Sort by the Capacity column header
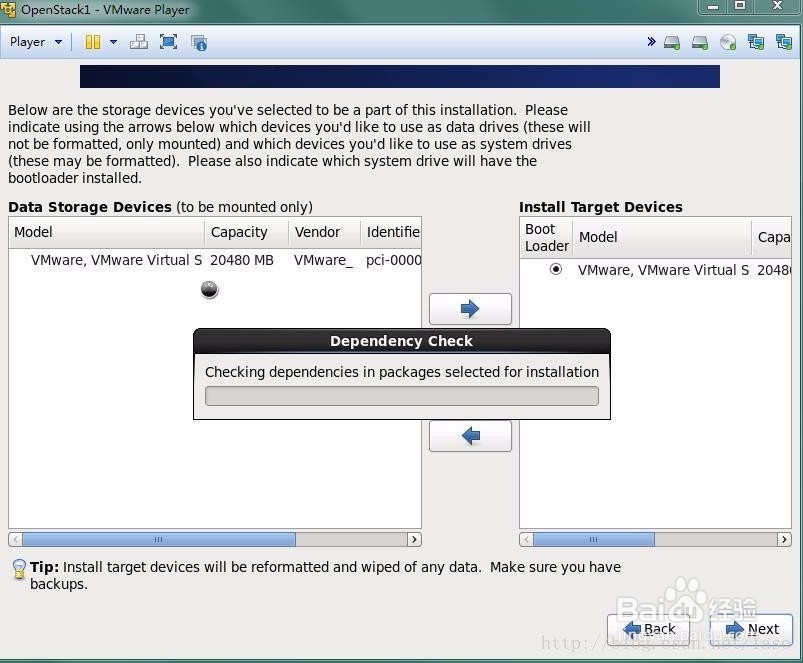Screen dimensions: 803x663 240,232
